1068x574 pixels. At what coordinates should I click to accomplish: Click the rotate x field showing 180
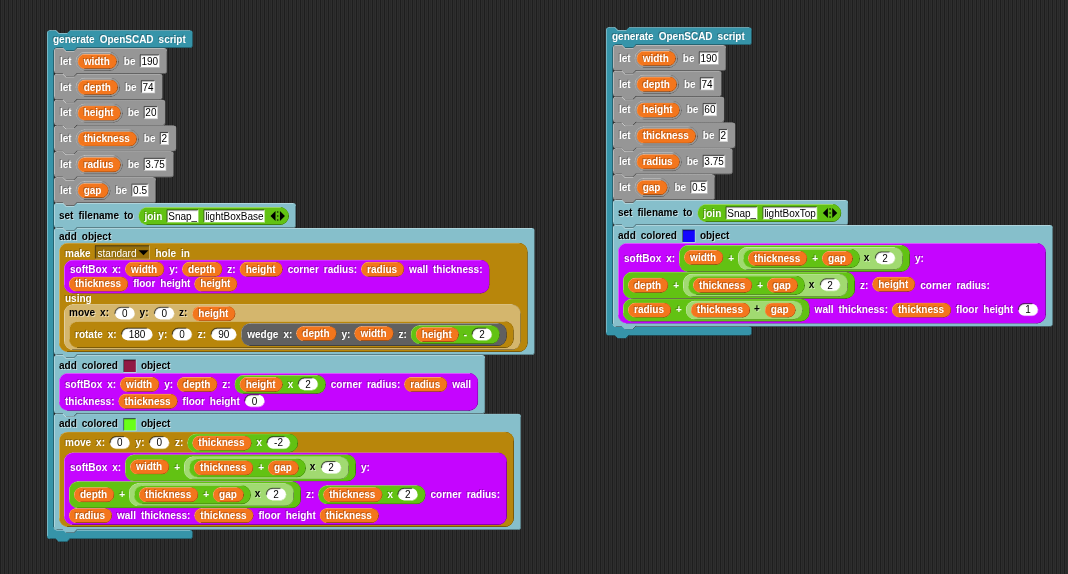pyautogui.click(x=137, y=334)
